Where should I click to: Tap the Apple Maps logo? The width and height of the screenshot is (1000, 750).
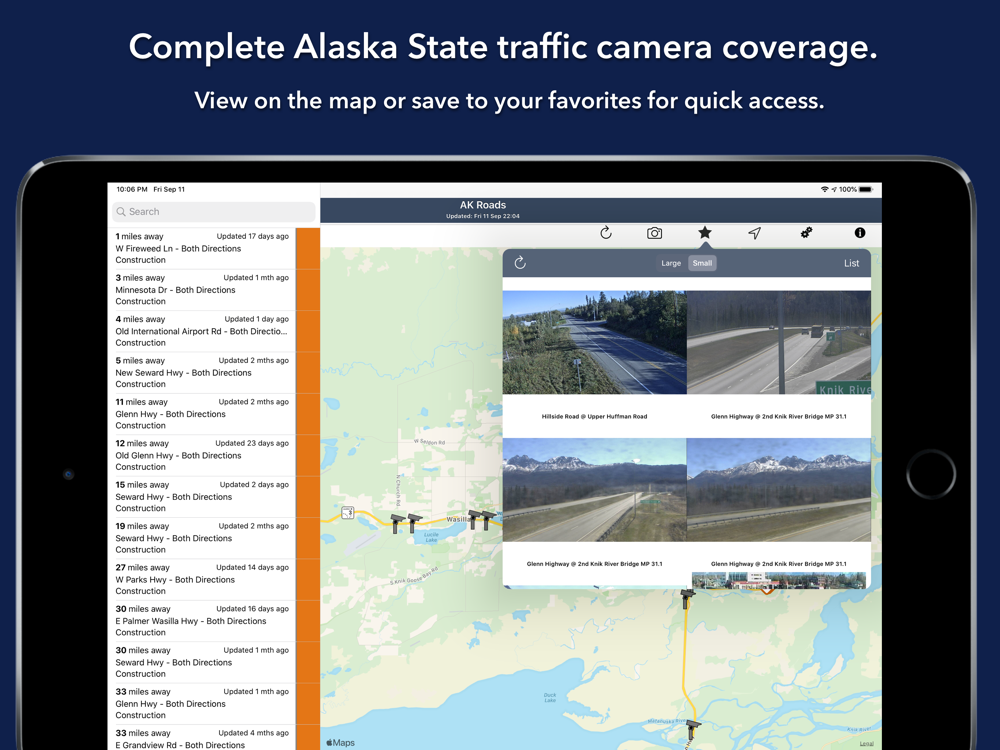point(341,742)
